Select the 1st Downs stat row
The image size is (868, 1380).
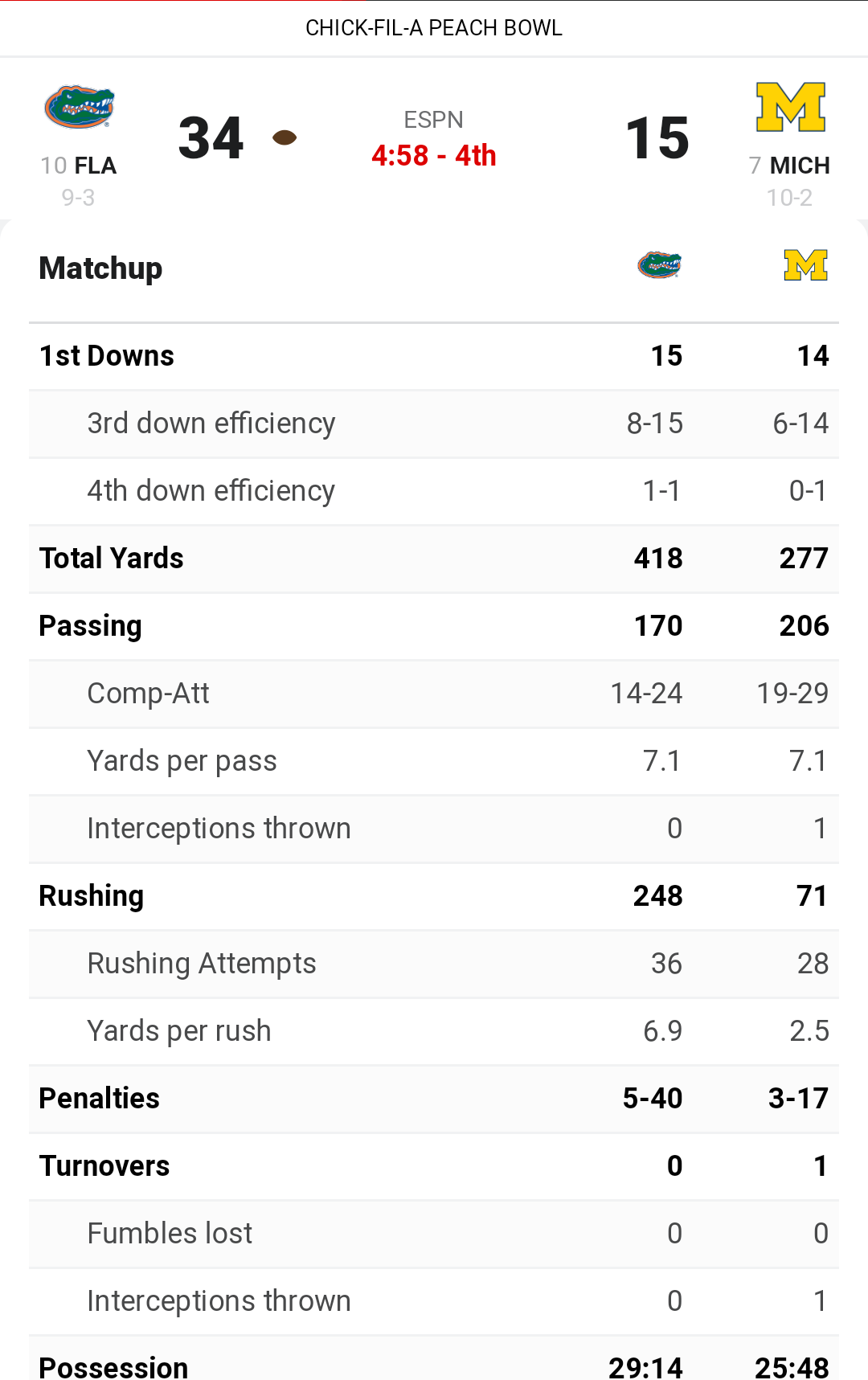click(434, 356)
